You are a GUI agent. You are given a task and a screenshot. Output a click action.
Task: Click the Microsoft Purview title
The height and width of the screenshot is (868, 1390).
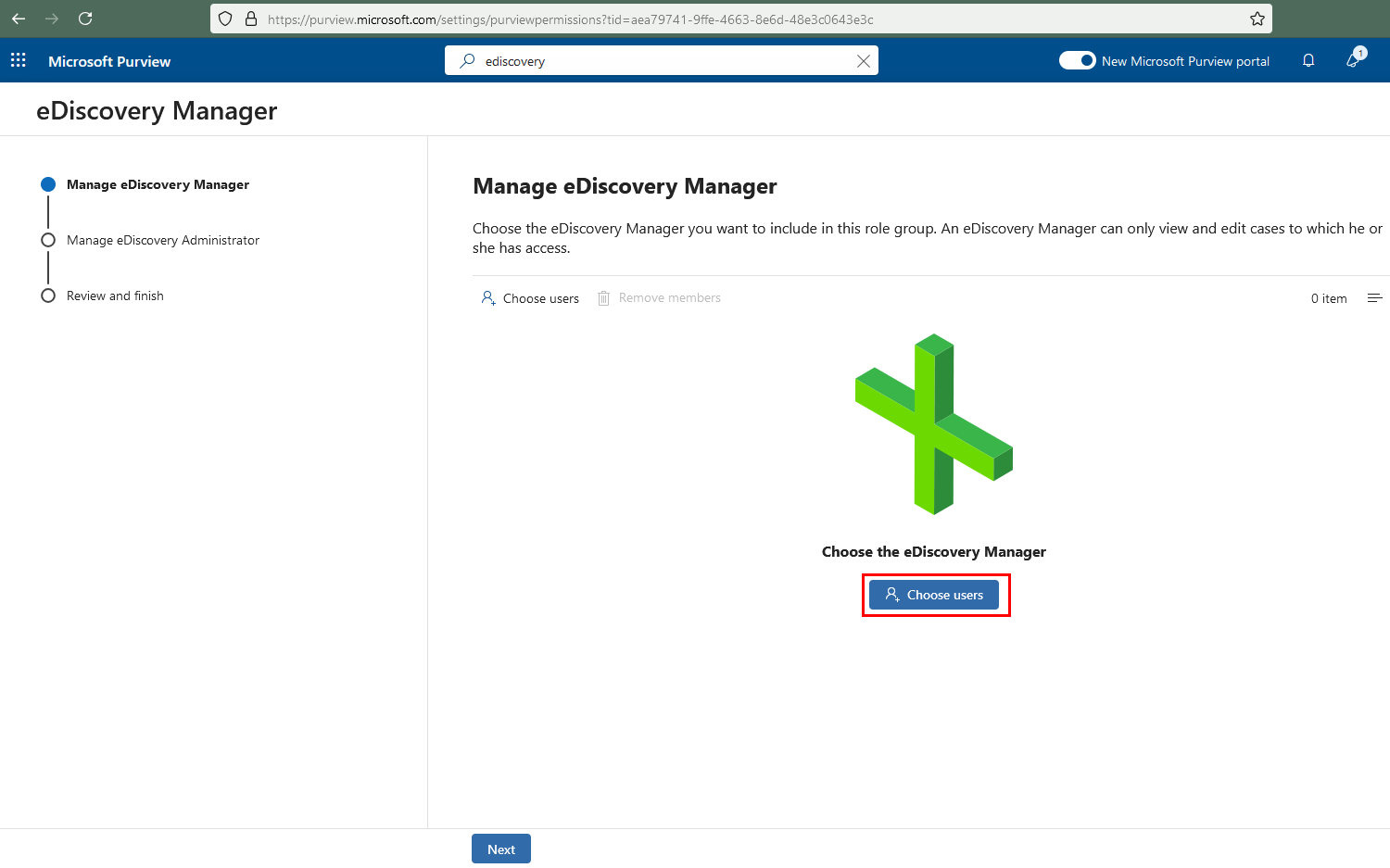coord(109,61)
